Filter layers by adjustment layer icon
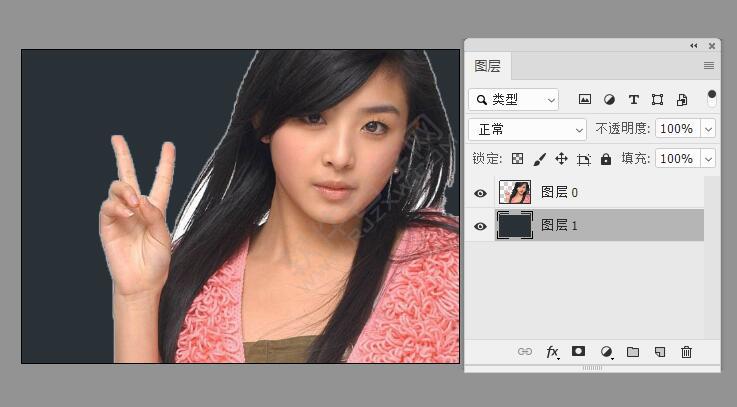737x407 pixels. tap(609, 99)
